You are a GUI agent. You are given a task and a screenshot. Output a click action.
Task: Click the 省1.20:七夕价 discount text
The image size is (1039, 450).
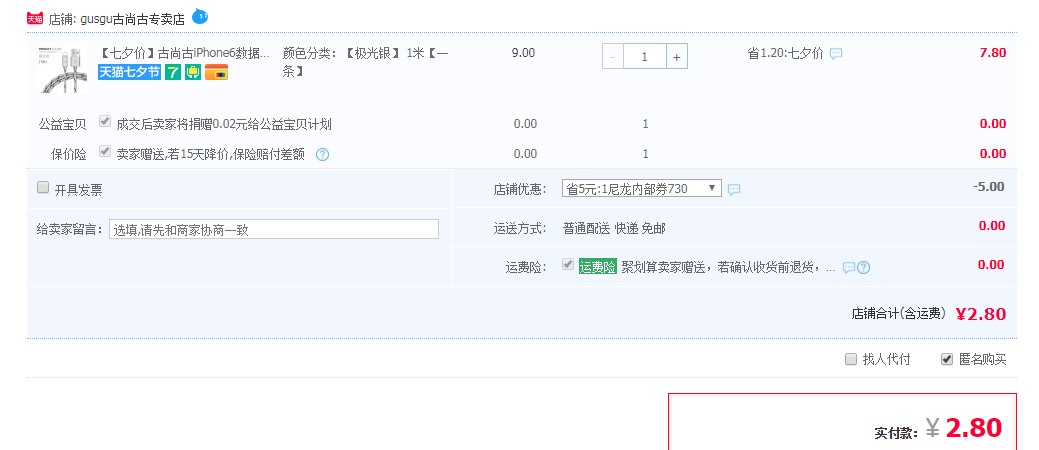pyautogui.click(x=786, y=54)
